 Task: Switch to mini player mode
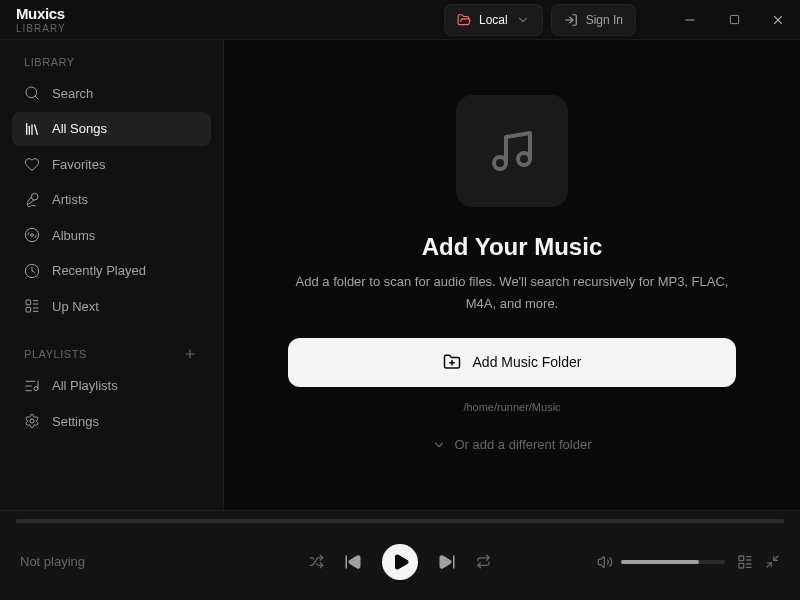[x=772, y=562]
